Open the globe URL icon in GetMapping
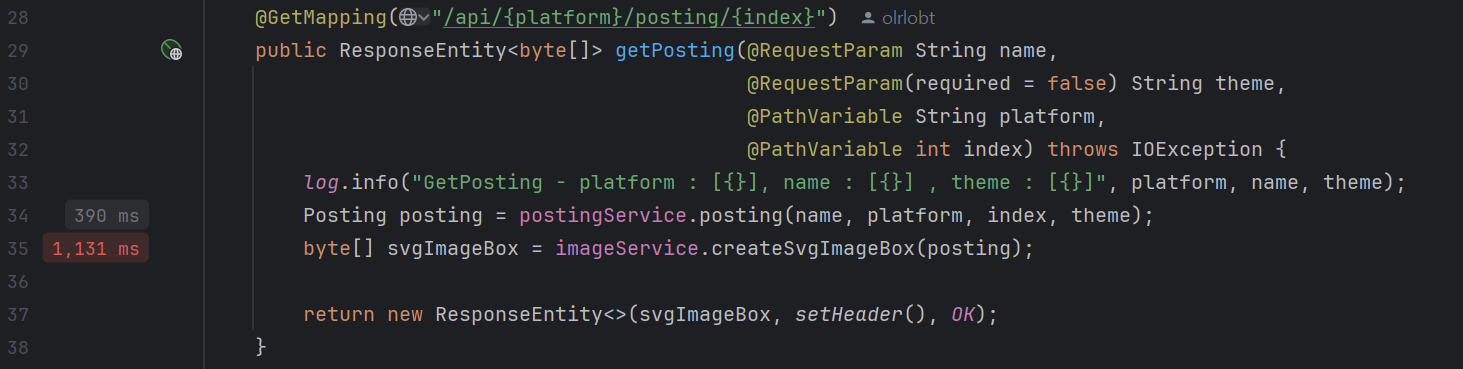1463x369 pixels. [407, 17]
